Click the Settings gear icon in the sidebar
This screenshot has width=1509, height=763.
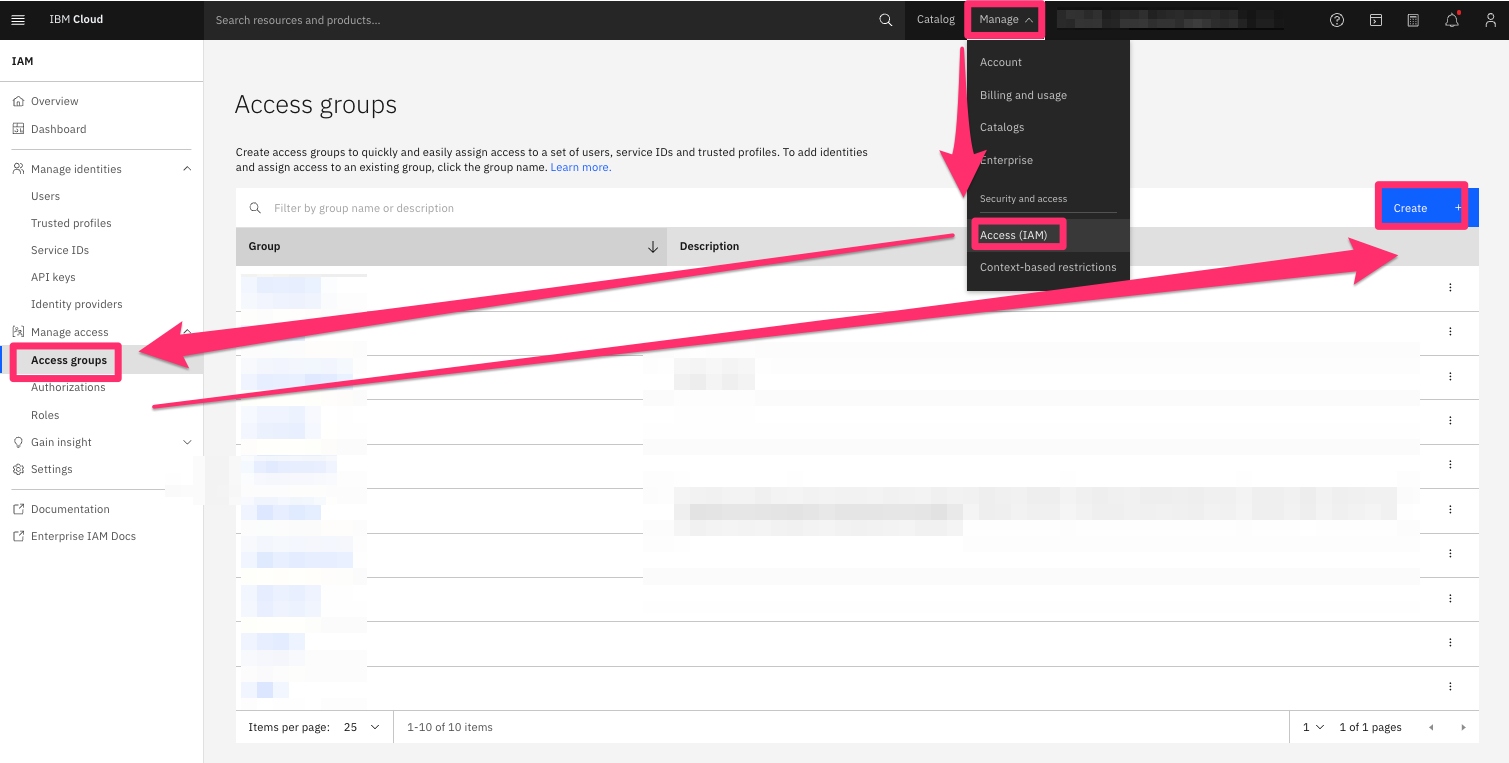(18, 469)
